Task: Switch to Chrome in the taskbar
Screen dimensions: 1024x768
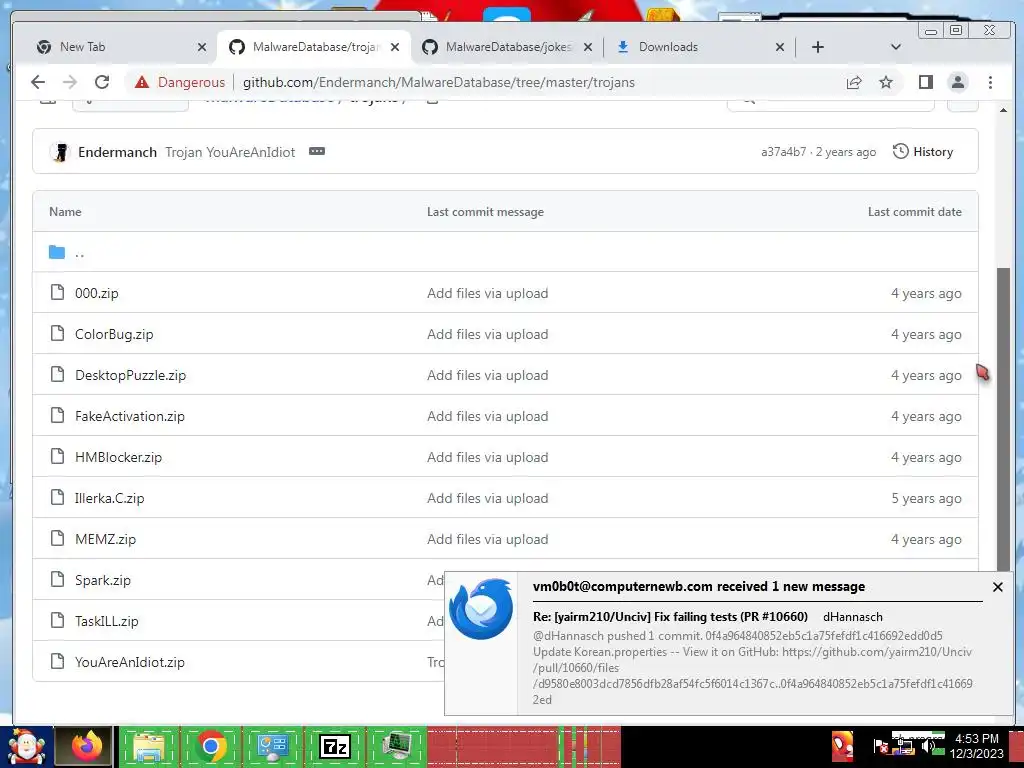Action: [x=211, y=746]
